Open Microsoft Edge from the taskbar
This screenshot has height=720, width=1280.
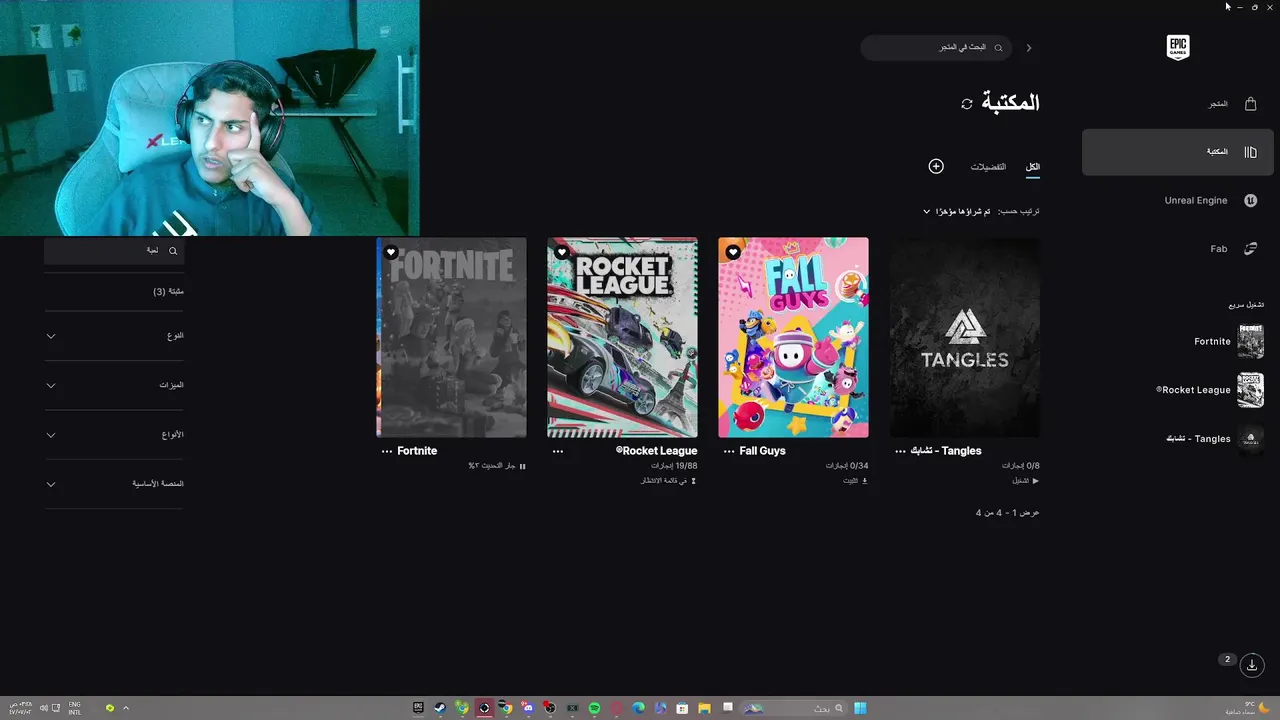tap(638, 708)
